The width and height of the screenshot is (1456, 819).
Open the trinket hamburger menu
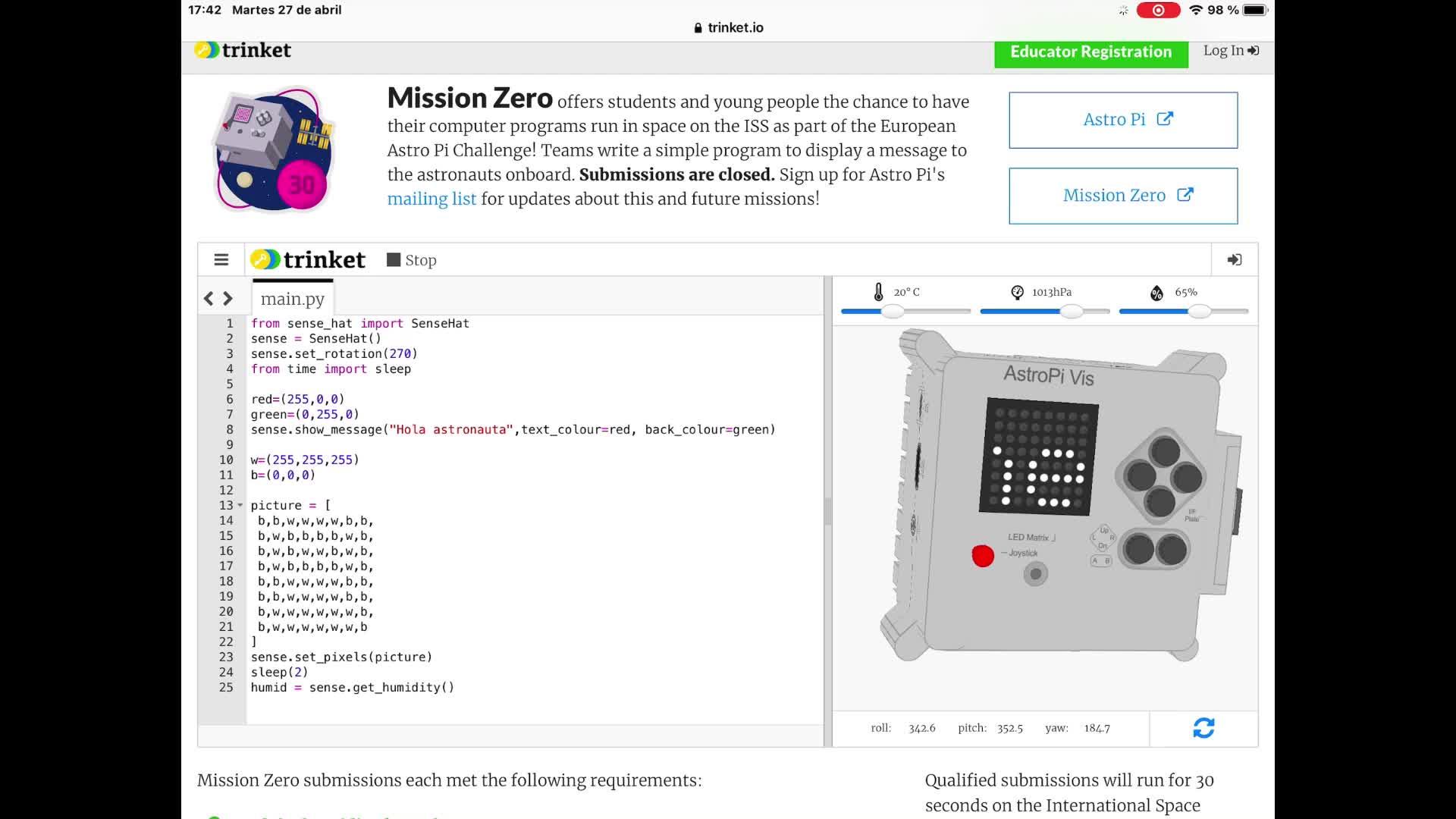(x=221, y=260)
